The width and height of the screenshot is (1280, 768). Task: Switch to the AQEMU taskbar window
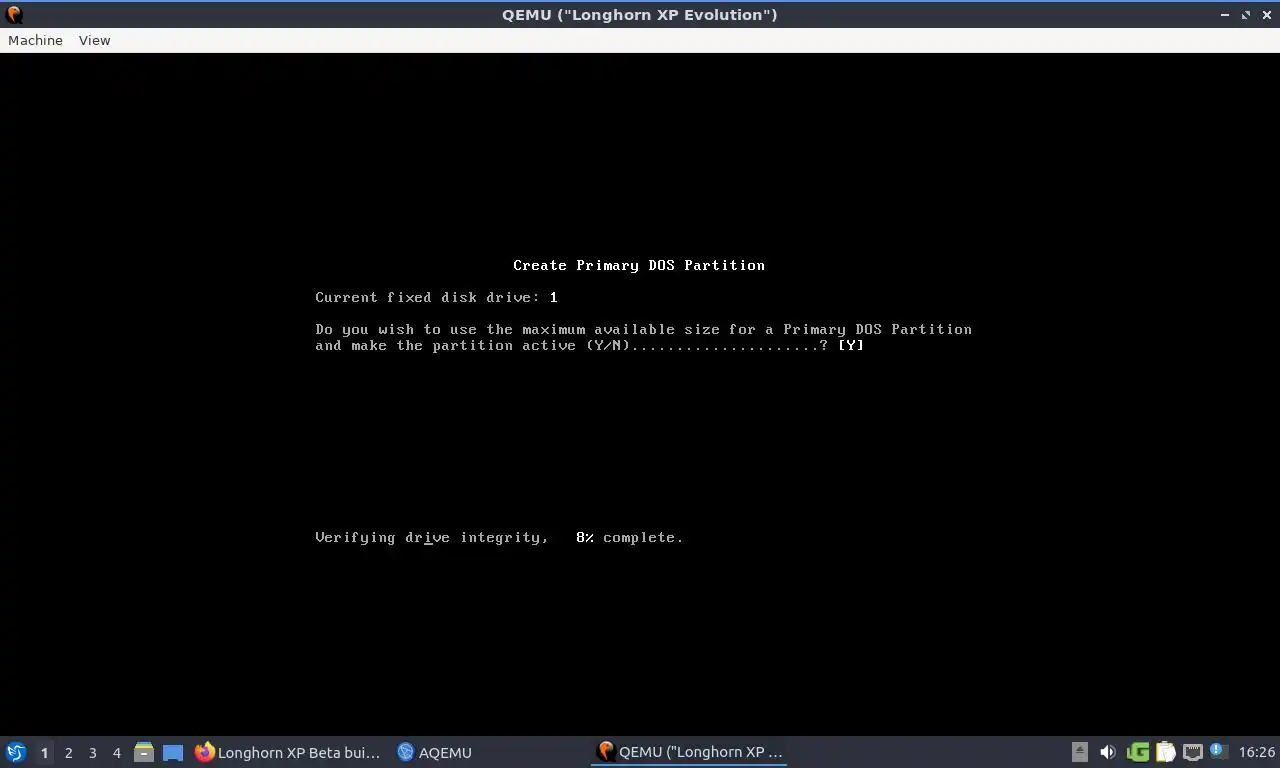[x=435, y=752]
